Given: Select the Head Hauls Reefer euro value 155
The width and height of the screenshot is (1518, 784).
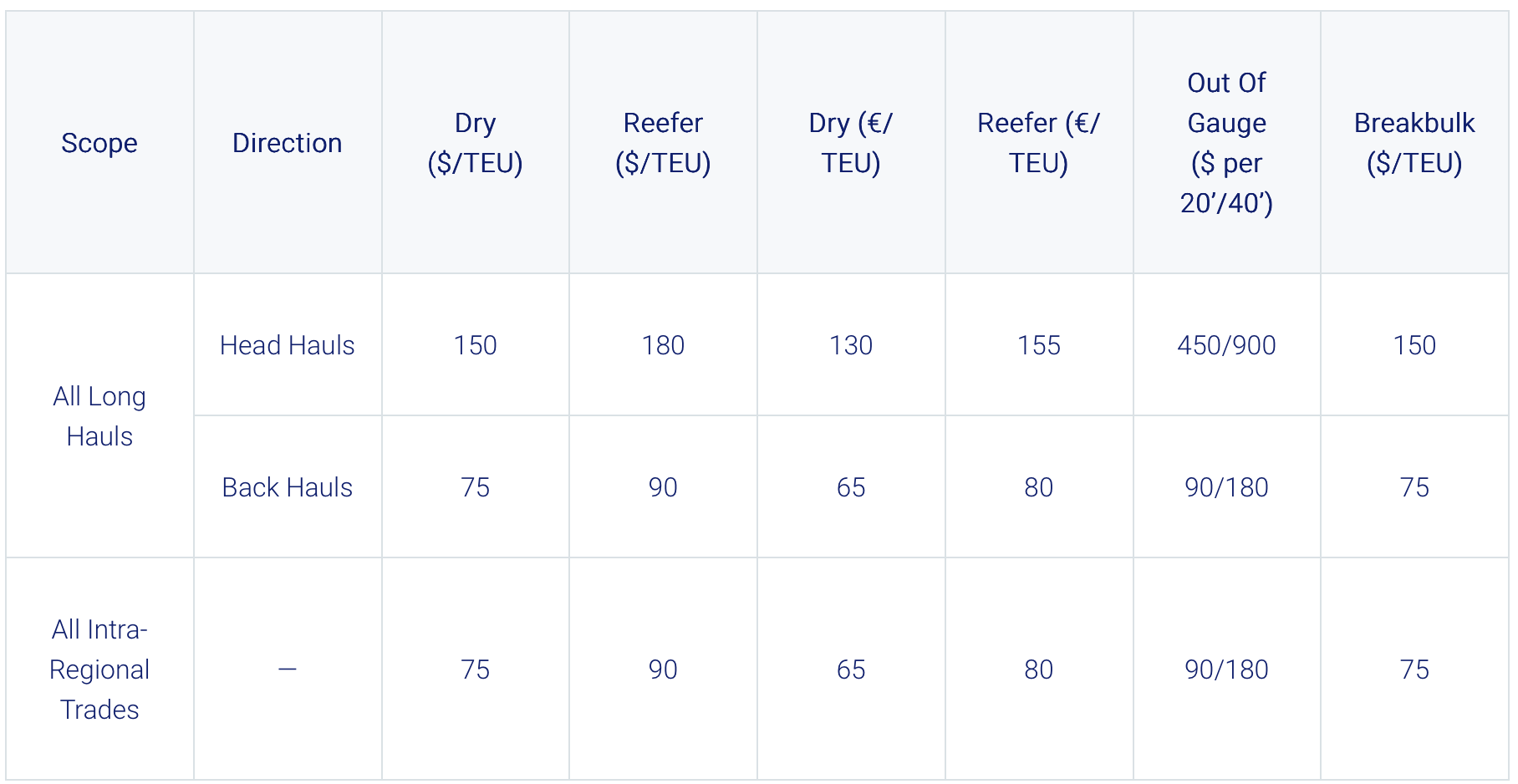Looking at the screenshot, I should tap(1038, 345).
